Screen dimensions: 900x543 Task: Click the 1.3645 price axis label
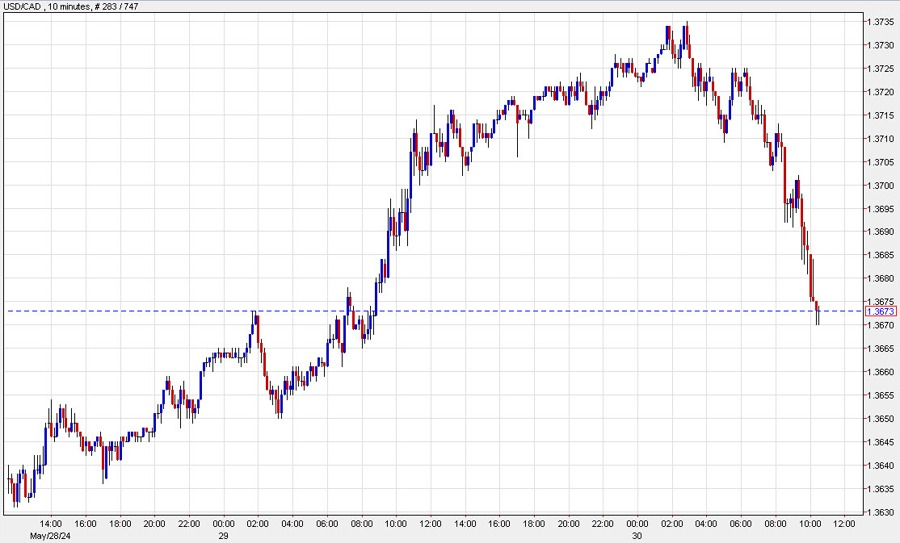[880, 442]
